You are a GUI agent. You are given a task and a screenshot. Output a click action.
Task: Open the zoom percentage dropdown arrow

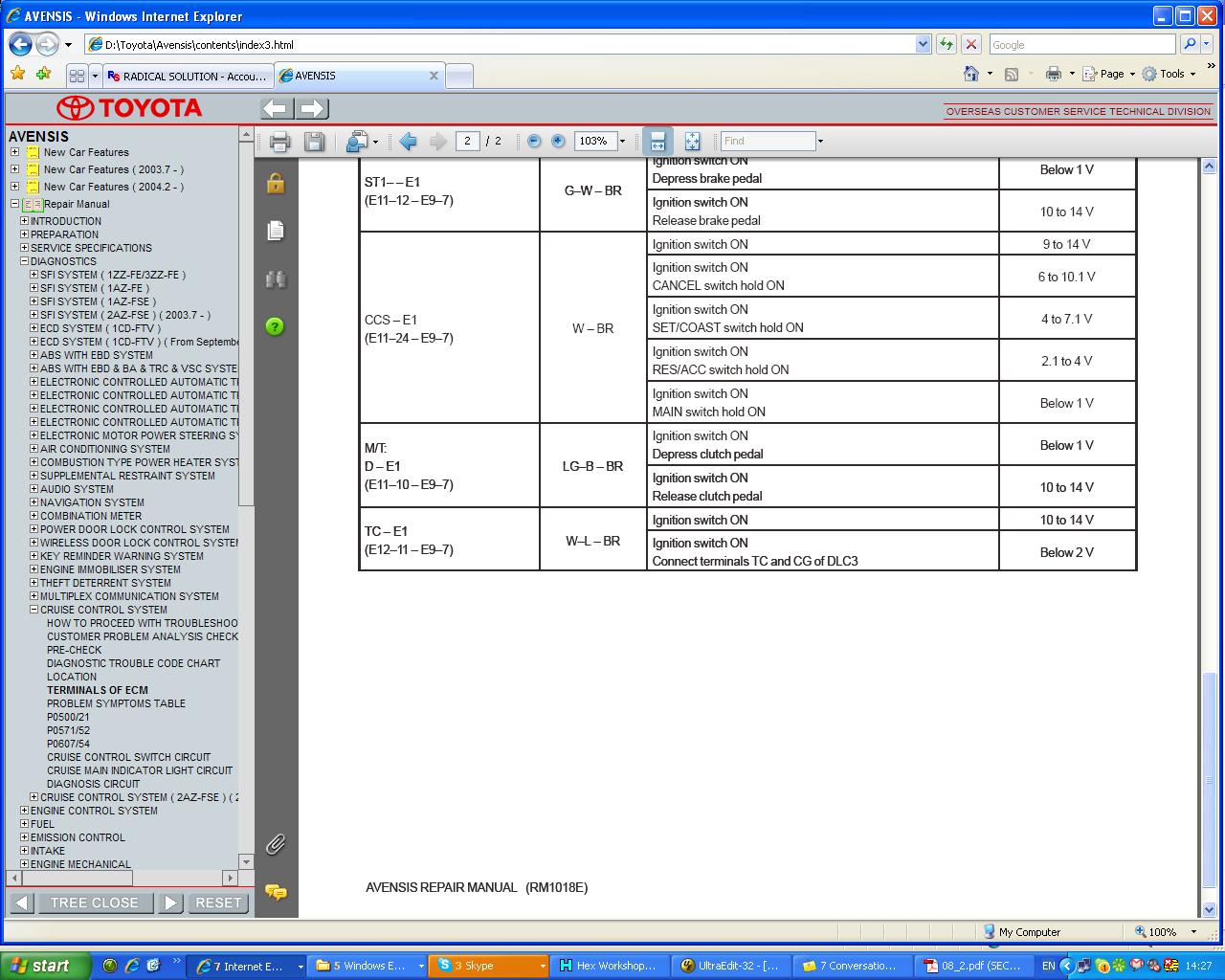[x=622, y=142]
